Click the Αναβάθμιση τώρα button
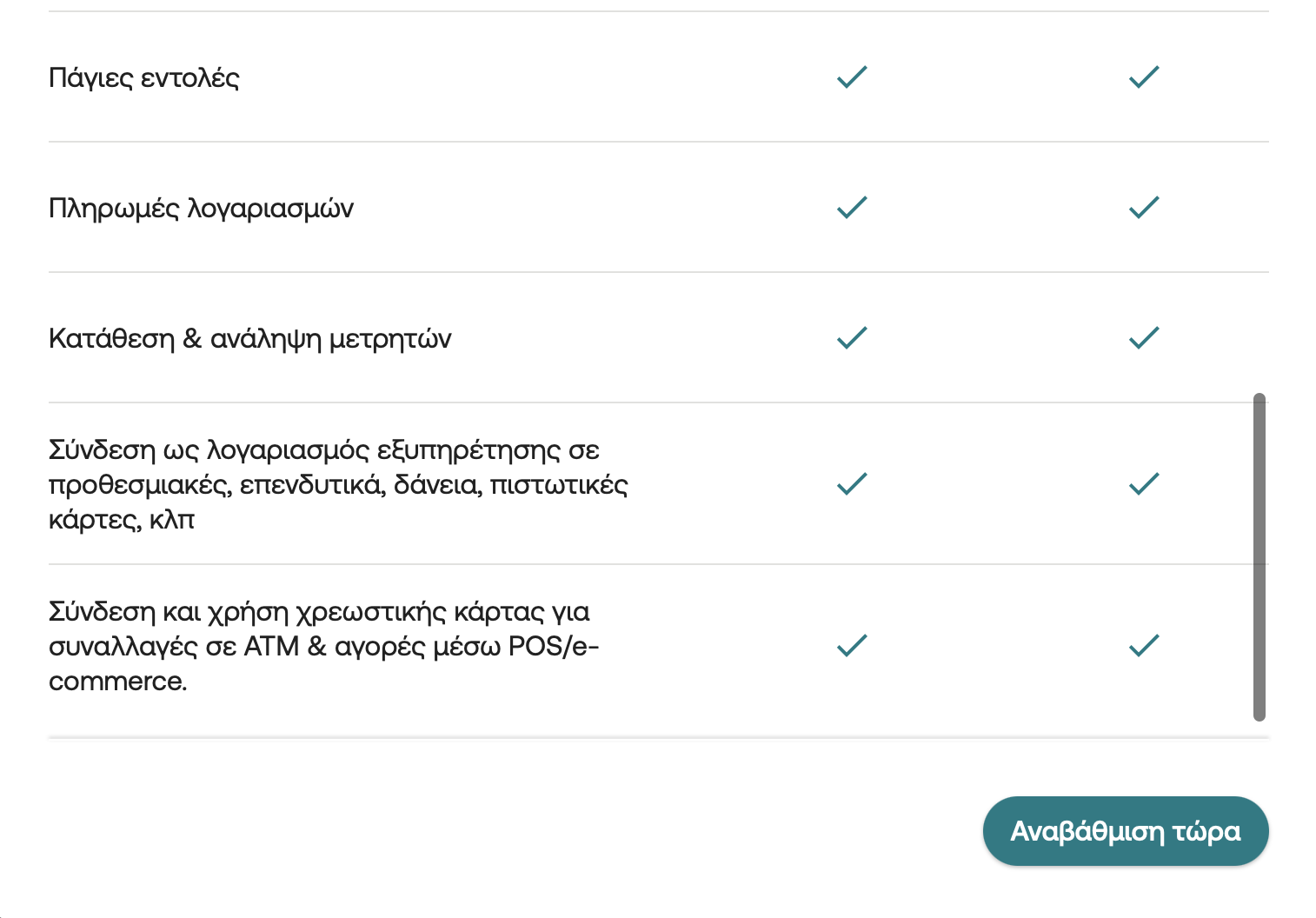 tap(1126, 831)
